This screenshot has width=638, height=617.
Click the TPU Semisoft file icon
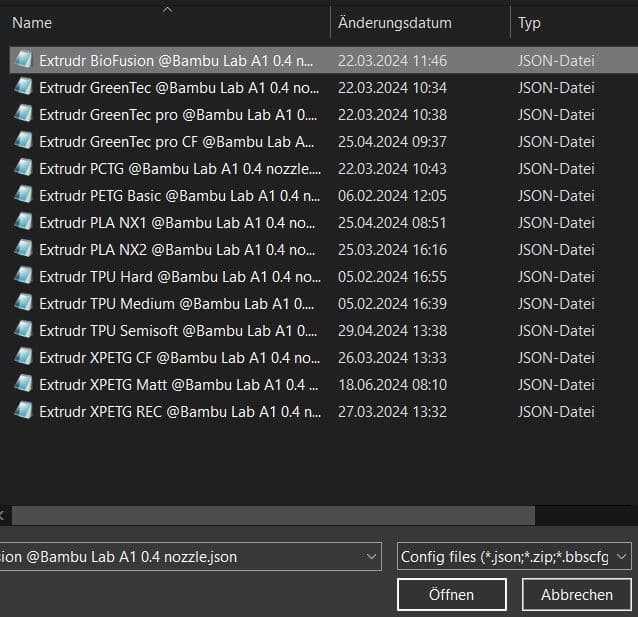click(23, 330)
